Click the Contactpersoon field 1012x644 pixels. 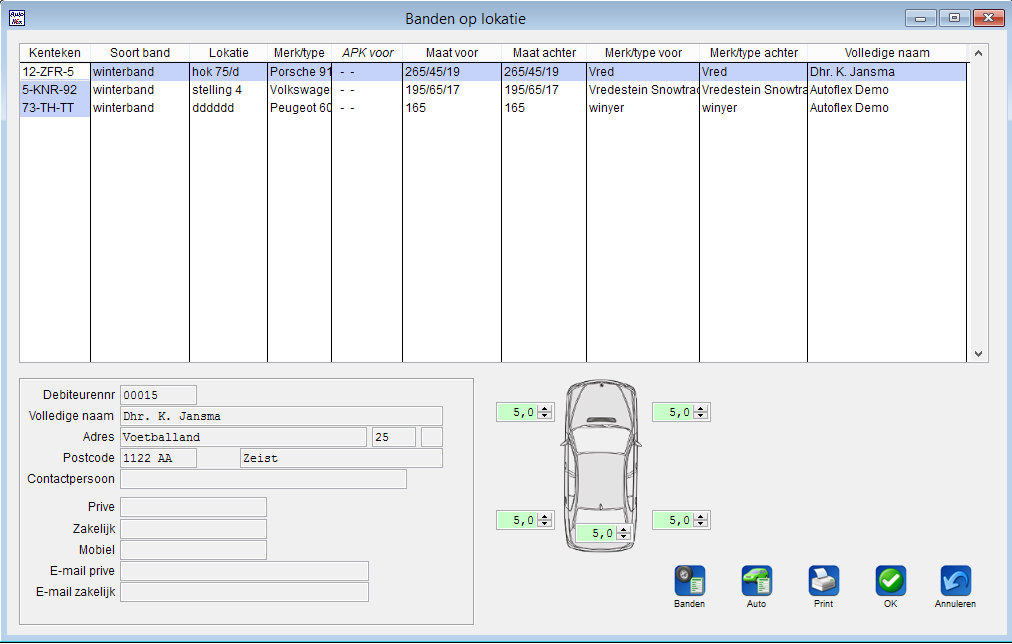point(263,479)
